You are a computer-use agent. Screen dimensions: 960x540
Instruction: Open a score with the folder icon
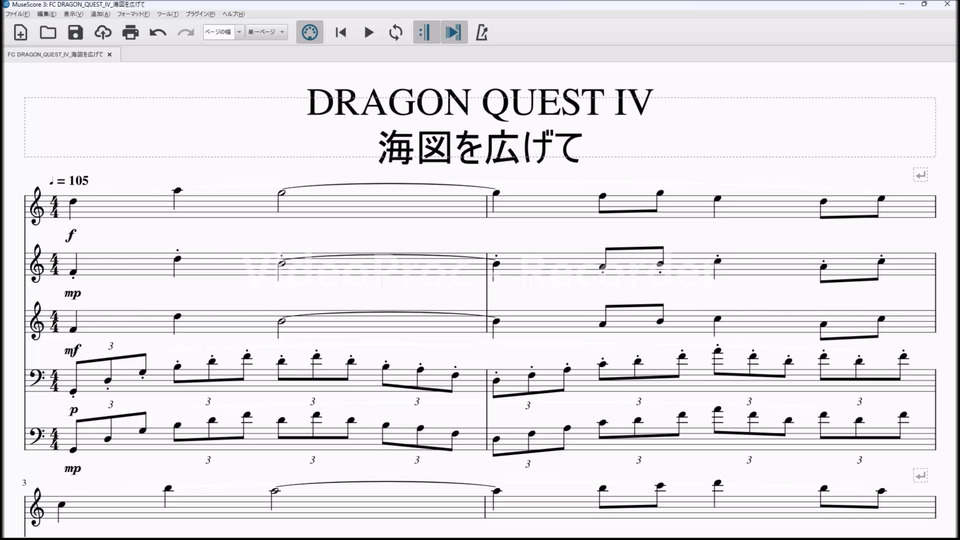48,32
